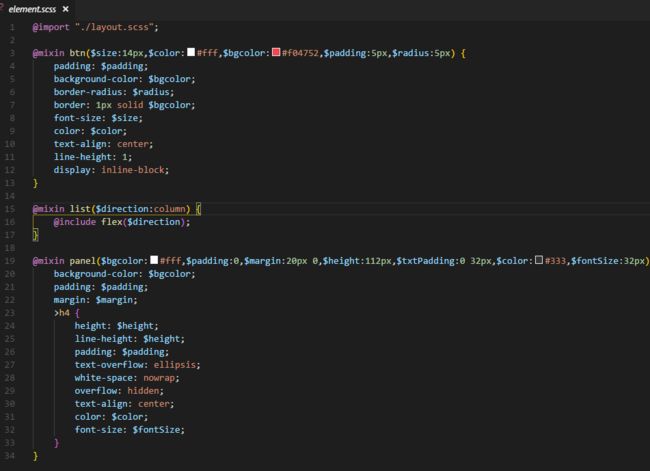This screenshot has width=650, height=471.
Task: Click line number 23 in gutter
Action: 10,313
